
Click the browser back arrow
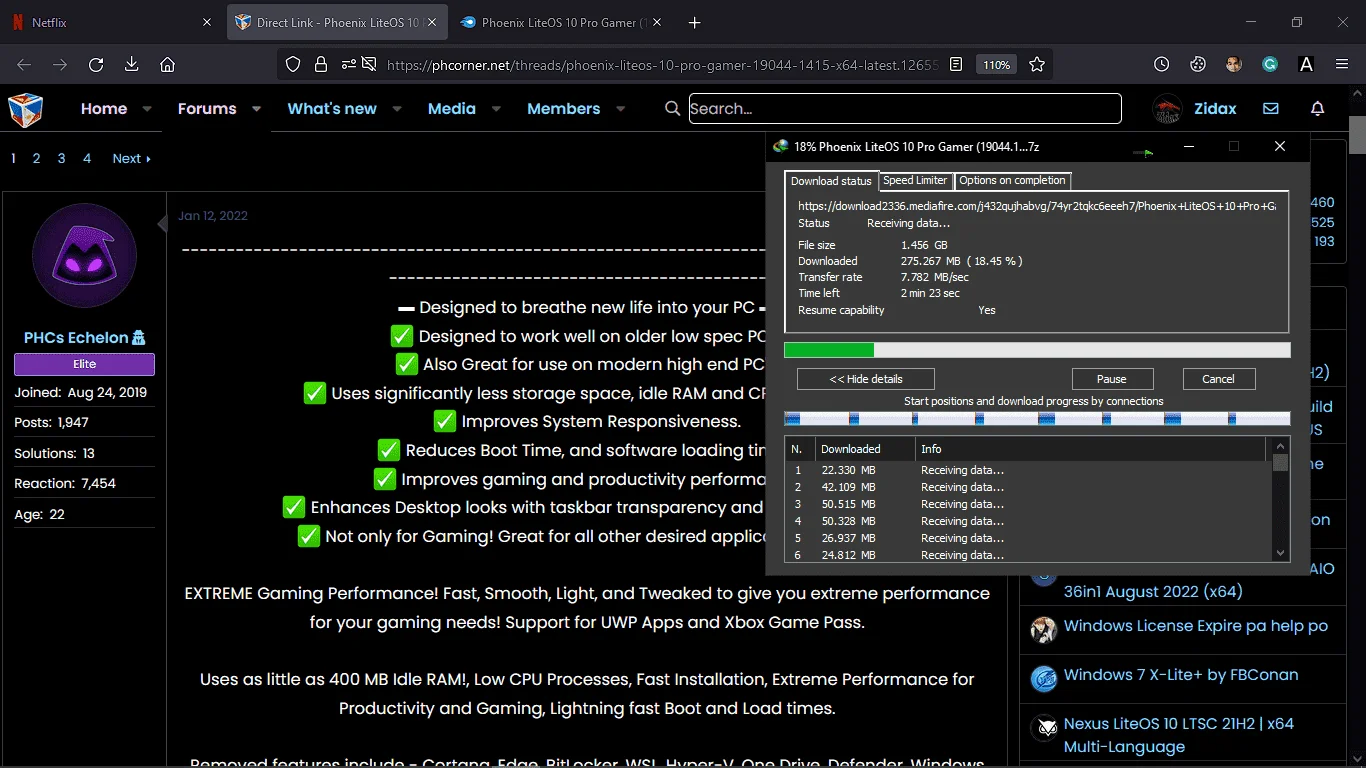(24, 64)
